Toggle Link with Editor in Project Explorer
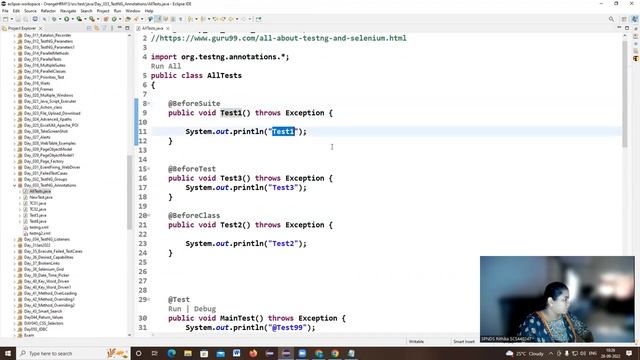Viewport: 640px width, 360px height. [x=97, y=28]
